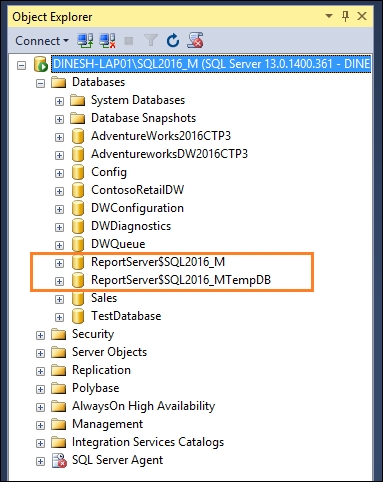Click the DWConfiguration database icon
Image resolution: width=383 pixels, height=482 pixels.
tap(78, 208)
